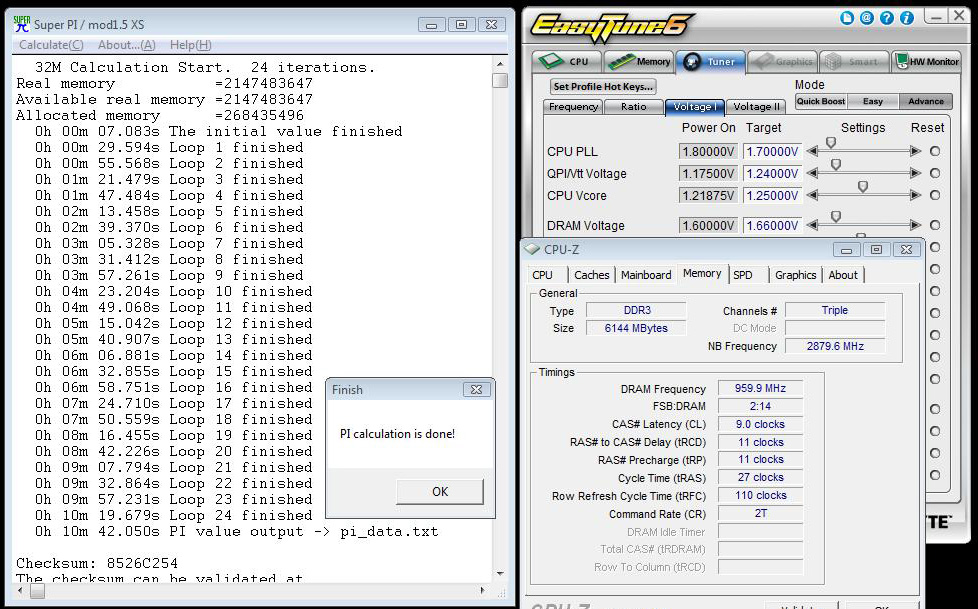Close the EasyTune6 window

tap(959, 16)
